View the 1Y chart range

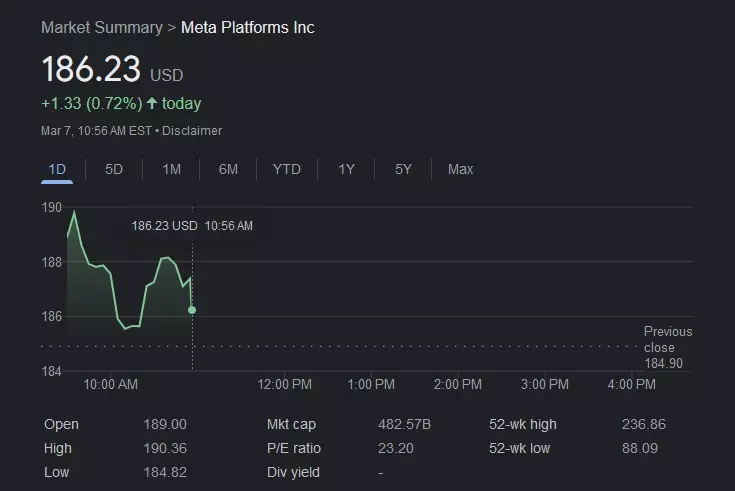(x=346, y=169)
